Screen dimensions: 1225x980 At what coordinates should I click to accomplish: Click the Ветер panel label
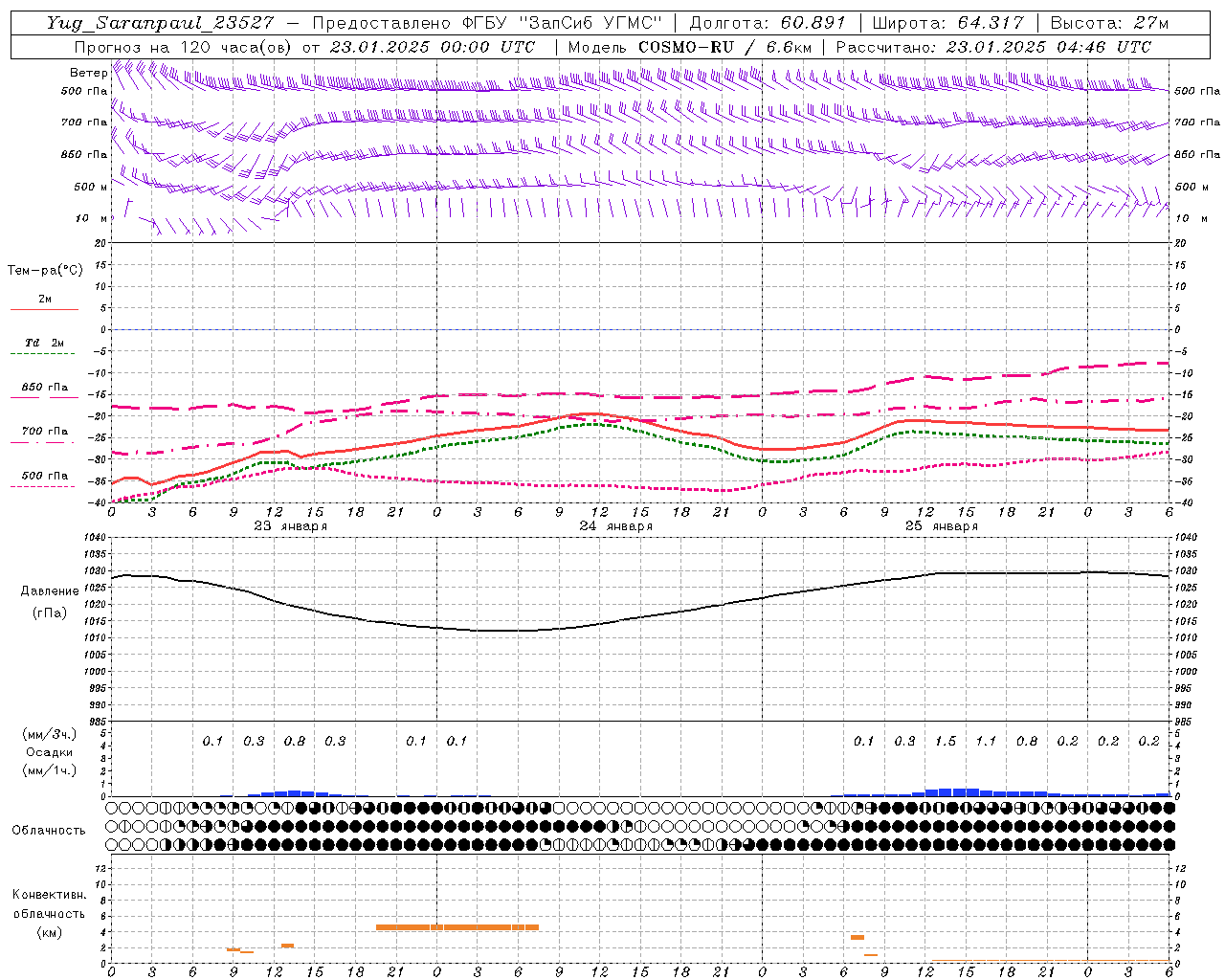(x=89, y=73)
